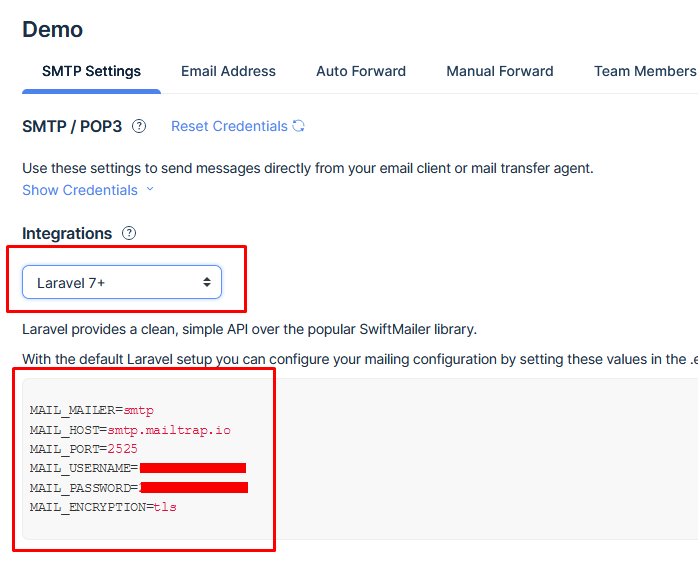Go to the Auto Forward tab
The image size is (698, 566).
(361, 71)
